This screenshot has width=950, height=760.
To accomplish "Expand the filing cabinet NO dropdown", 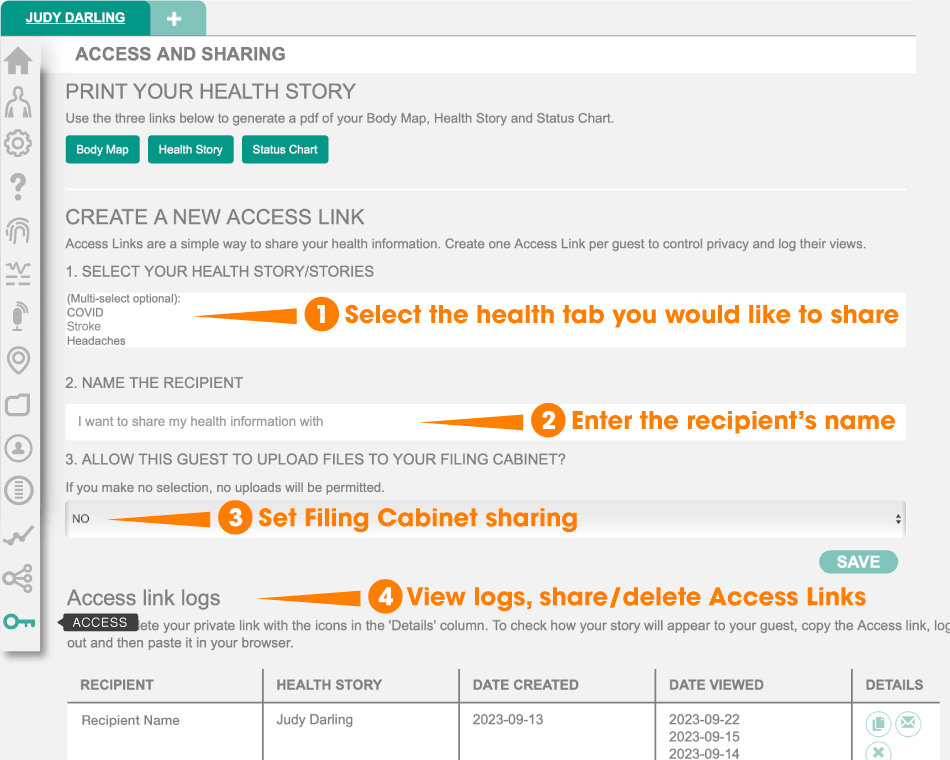I will coord(485,519).
